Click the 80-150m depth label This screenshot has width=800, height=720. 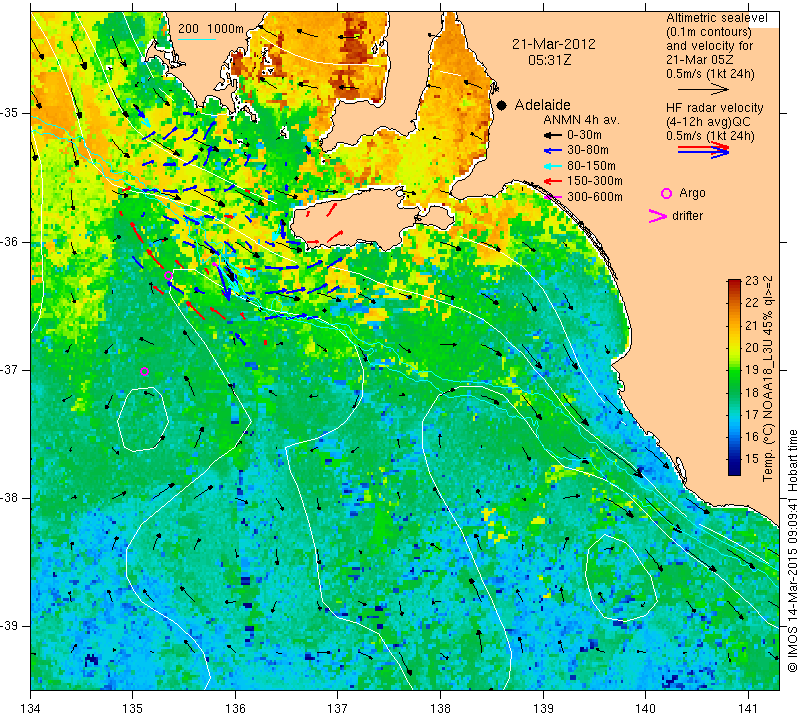point(591,166)
